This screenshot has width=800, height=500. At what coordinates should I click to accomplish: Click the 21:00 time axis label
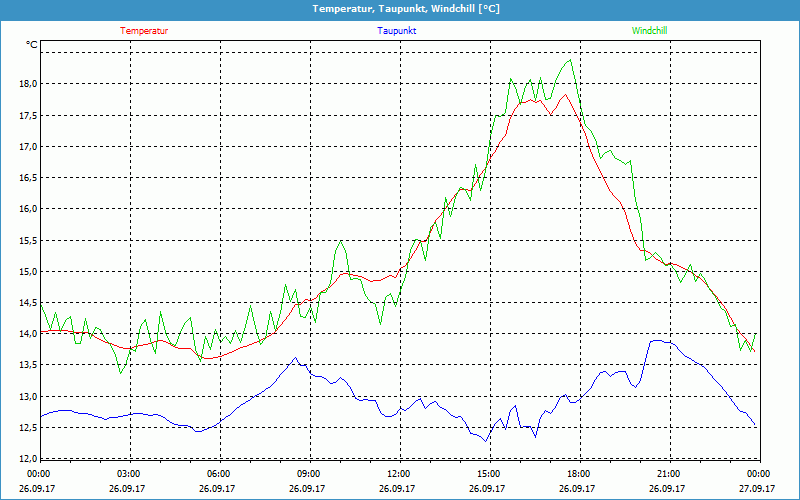tap(668, 474)
